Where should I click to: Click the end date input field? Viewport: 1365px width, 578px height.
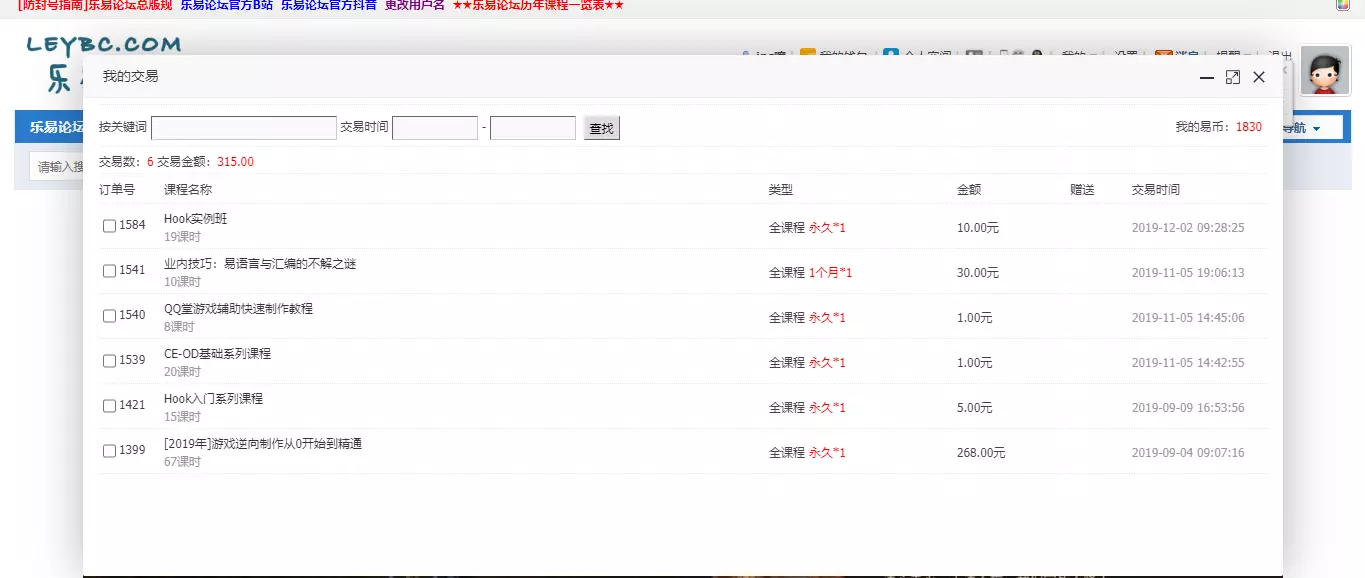532,128
